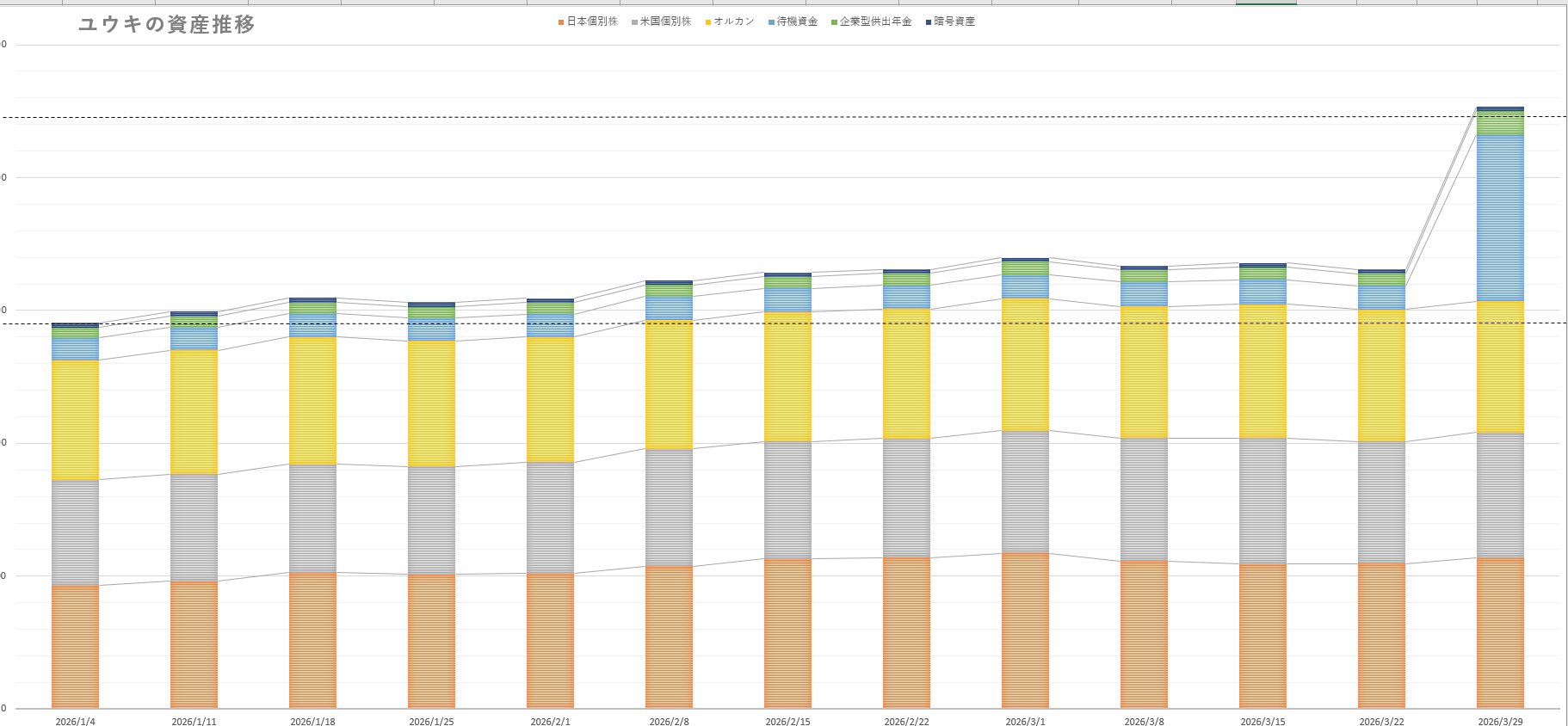The image size is (1568, 726).
Task: Select the 米国個別株 legend label
Action: pyautogui.click(x=665, y=22)
